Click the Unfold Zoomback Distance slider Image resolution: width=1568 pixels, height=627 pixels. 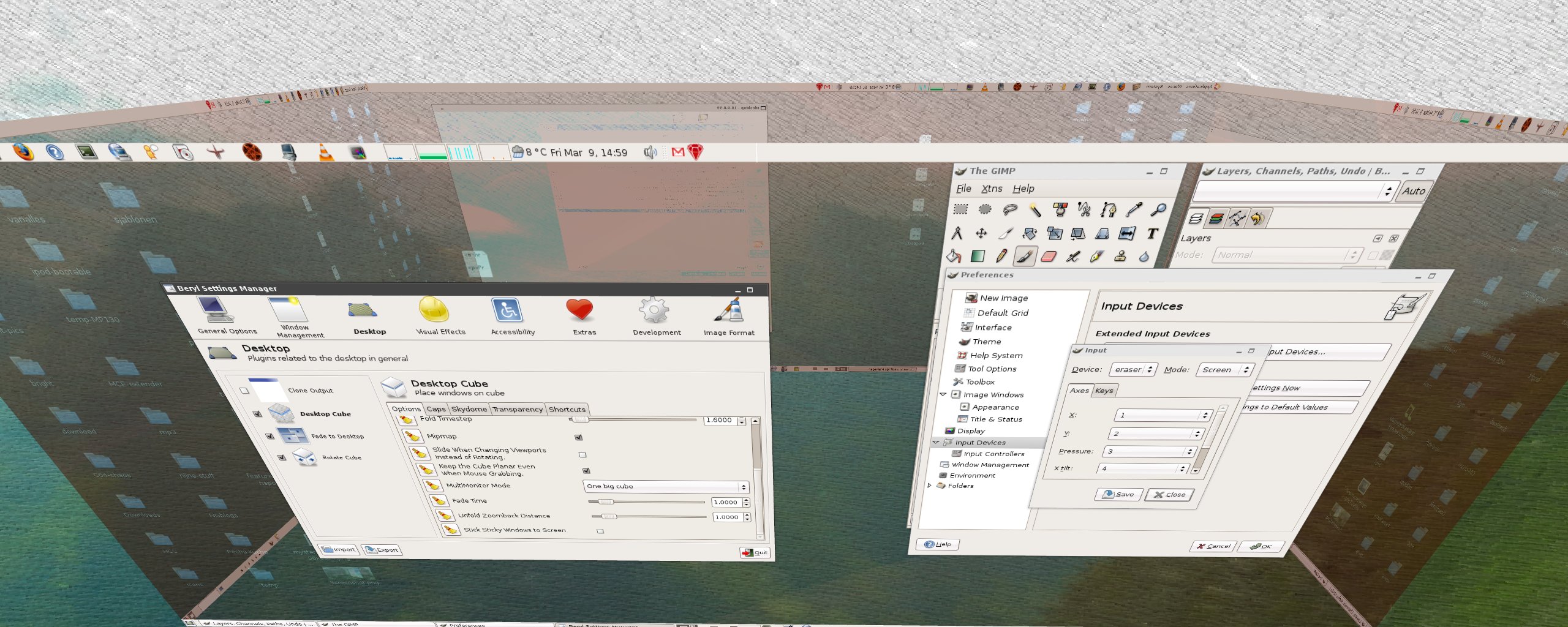649,517
